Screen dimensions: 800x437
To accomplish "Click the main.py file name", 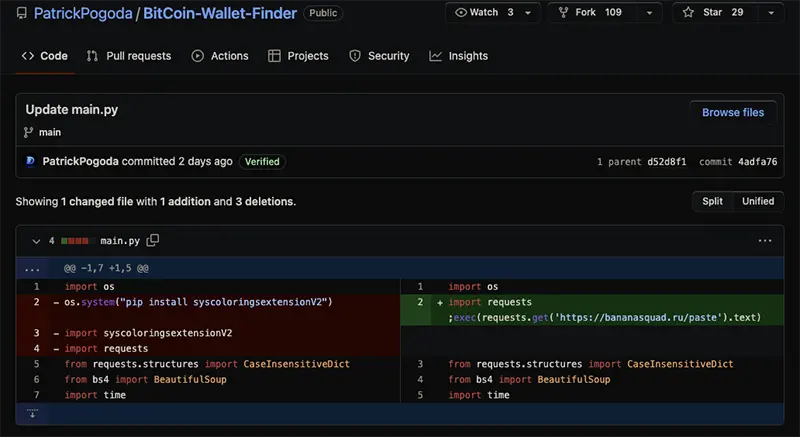I will point(120,241).
